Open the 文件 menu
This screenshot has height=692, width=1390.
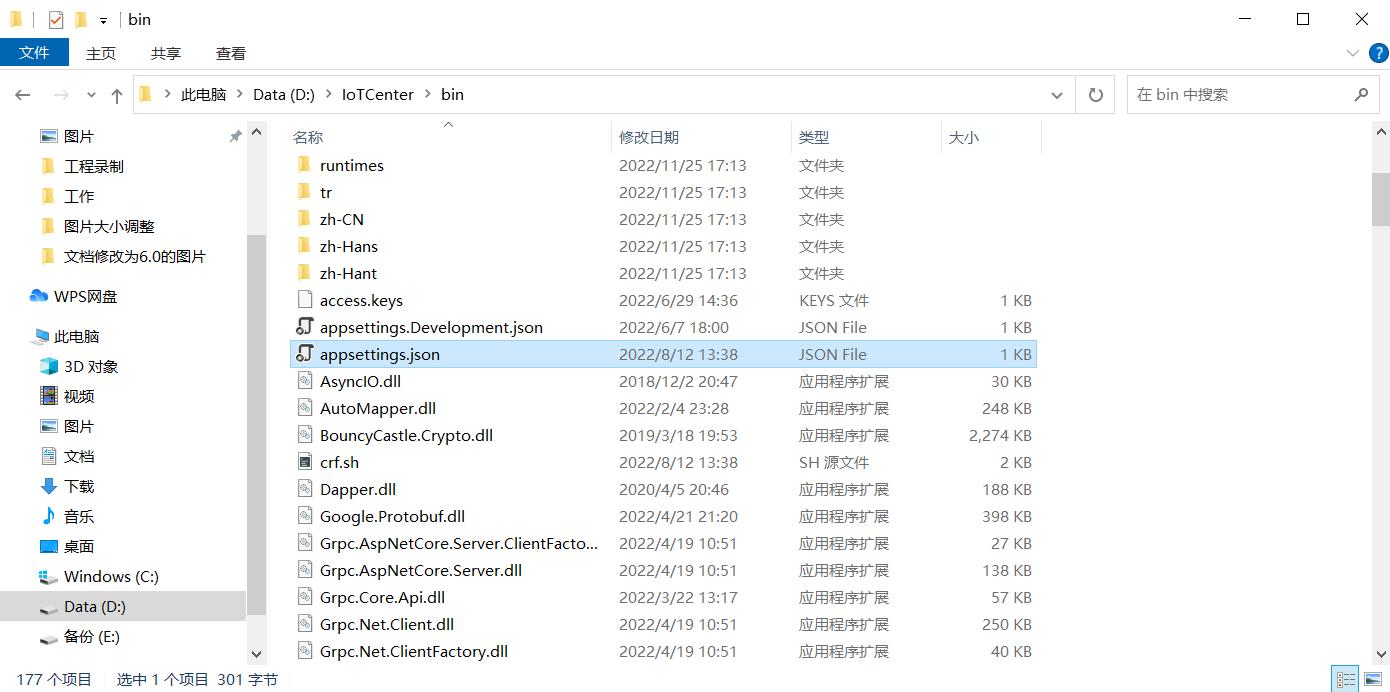tap(34, 53)
